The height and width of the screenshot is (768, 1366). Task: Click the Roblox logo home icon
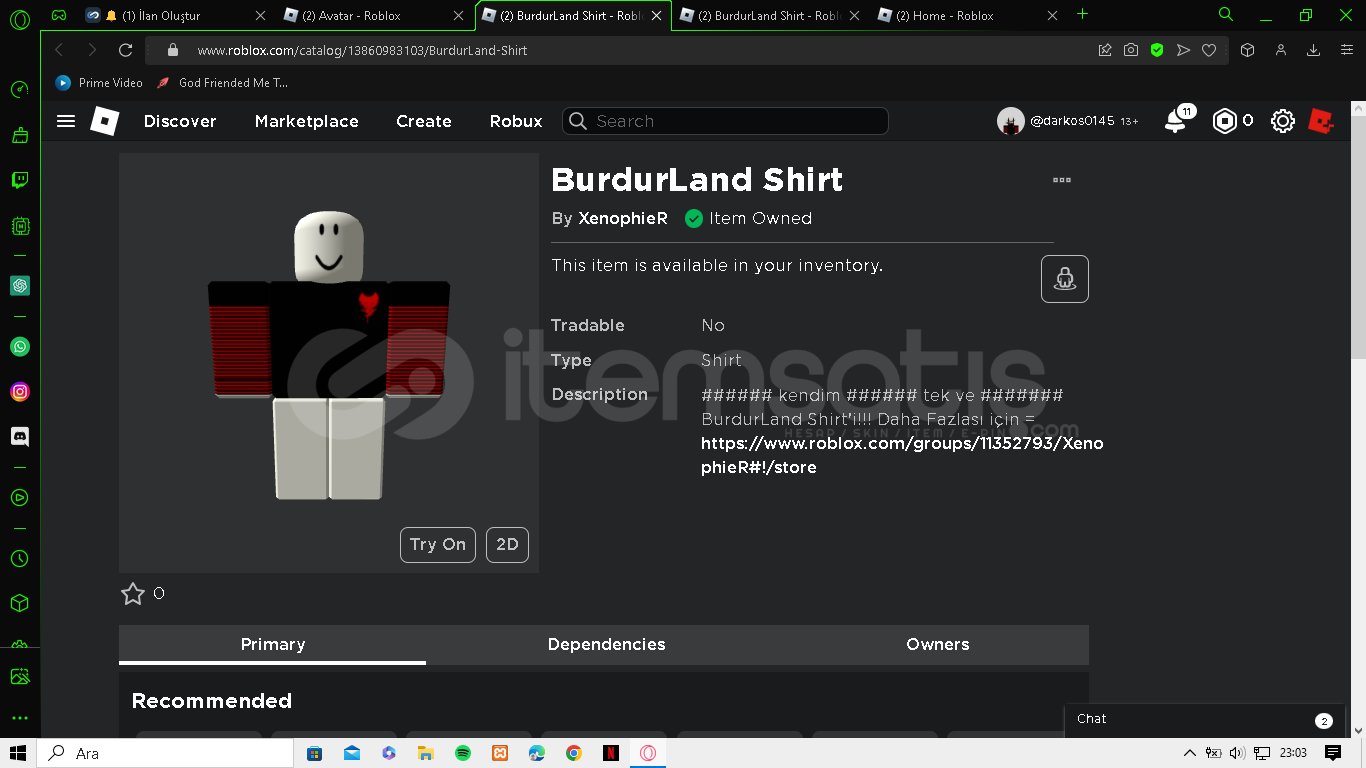pyautogui.click(x=104, y=121)
